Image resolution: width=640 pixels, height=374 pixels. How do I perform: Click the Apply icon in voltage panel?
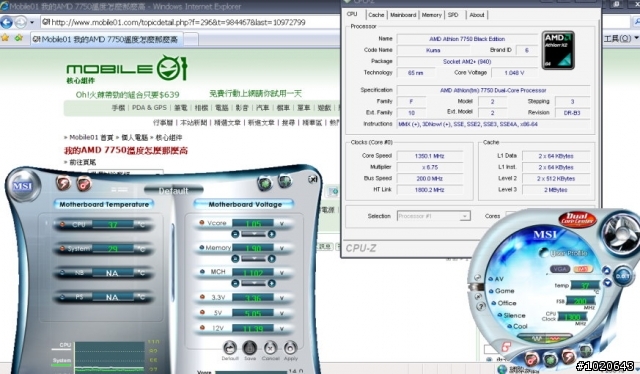(291, 348)
